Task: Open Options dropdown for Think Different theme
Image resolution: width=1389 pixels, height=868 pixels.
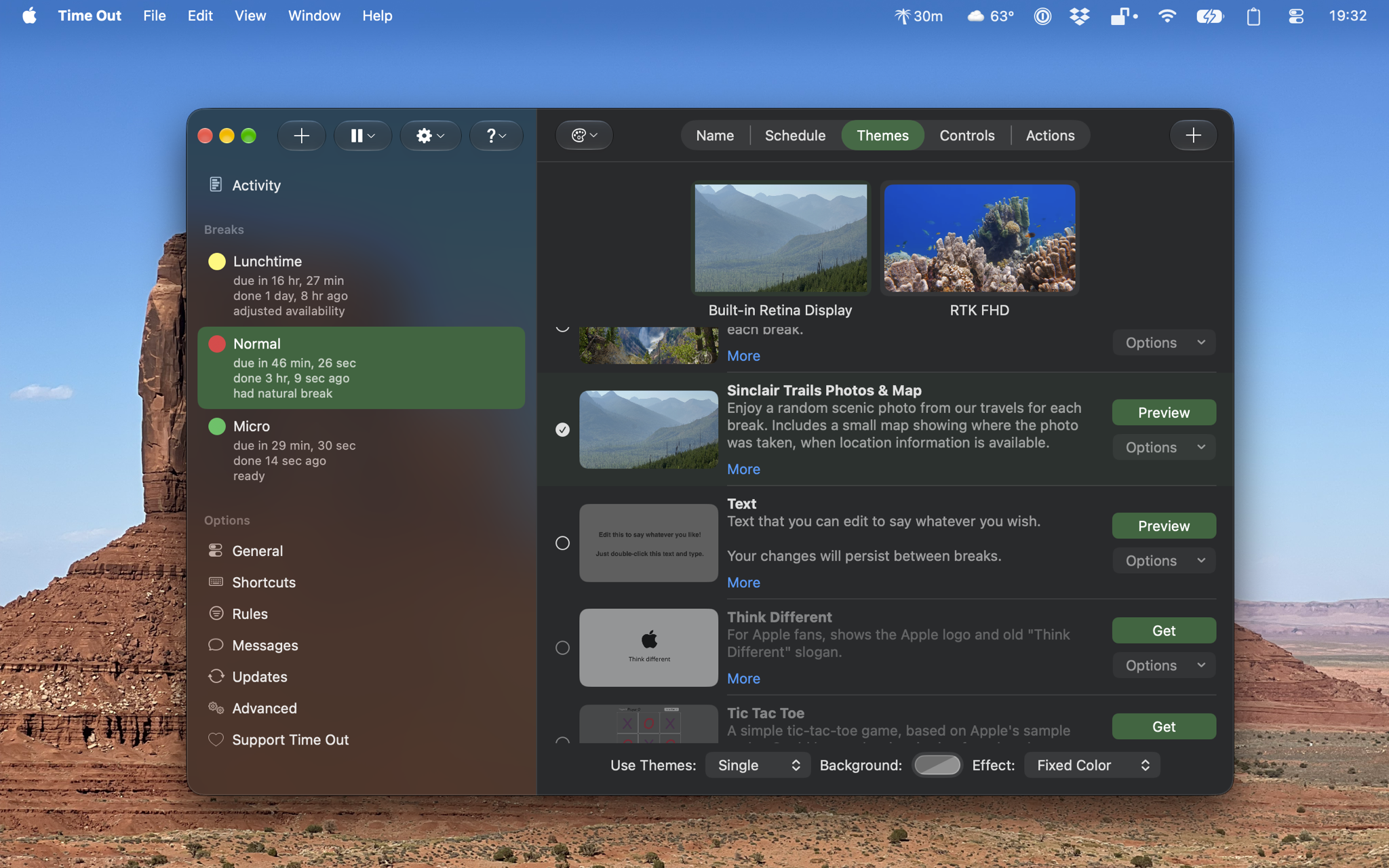Action: (x=1164, y=665)
